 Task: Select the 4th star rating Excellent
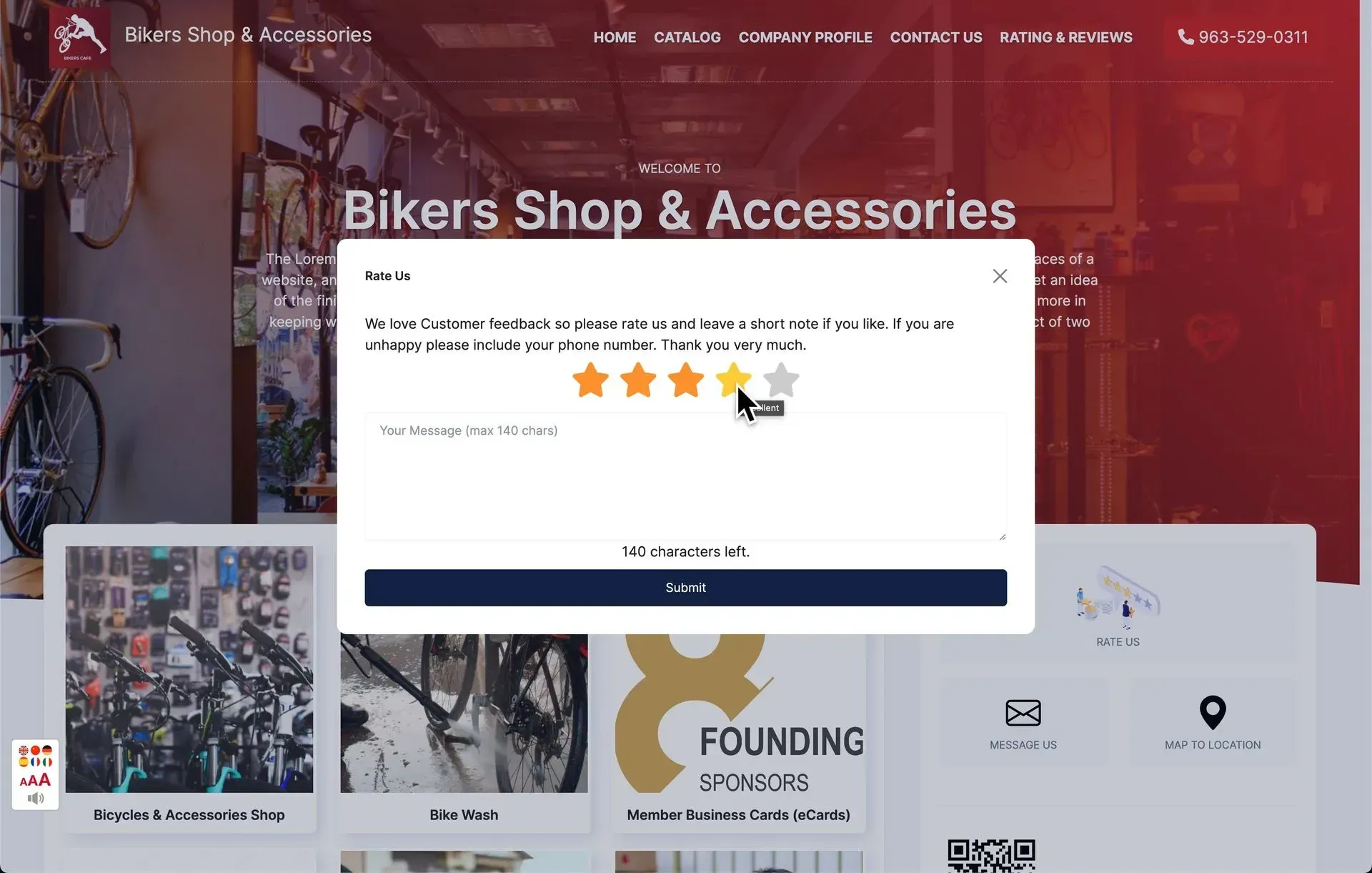732,379
